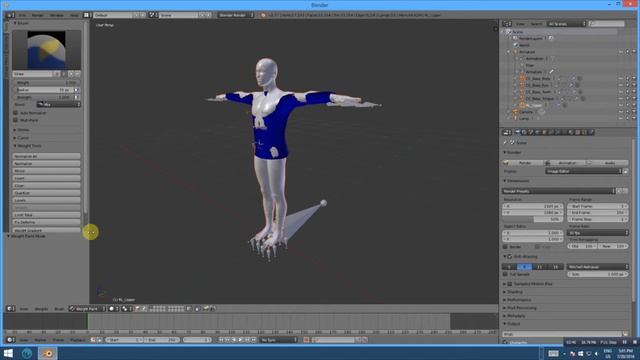640x360 pixels.
Task: Choose a render engine from Blender Render dropdown
Action: coord(236,15)
